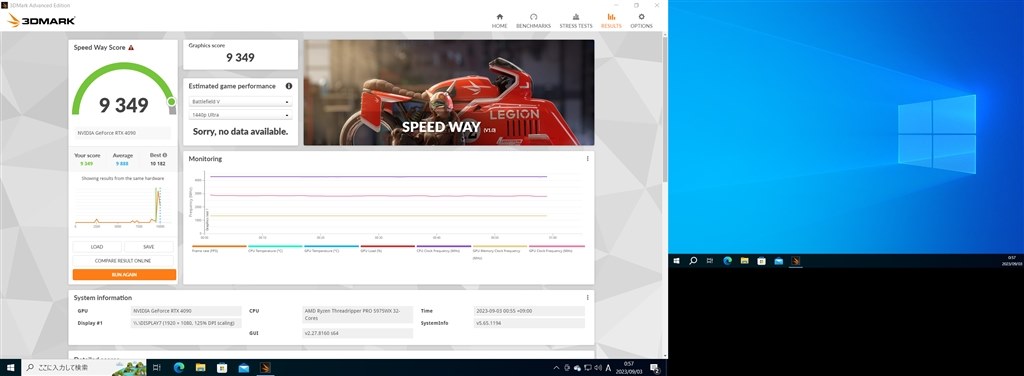Click 3DMark icon on left taskbar
Screen dimensions: 1024x376
265,368
